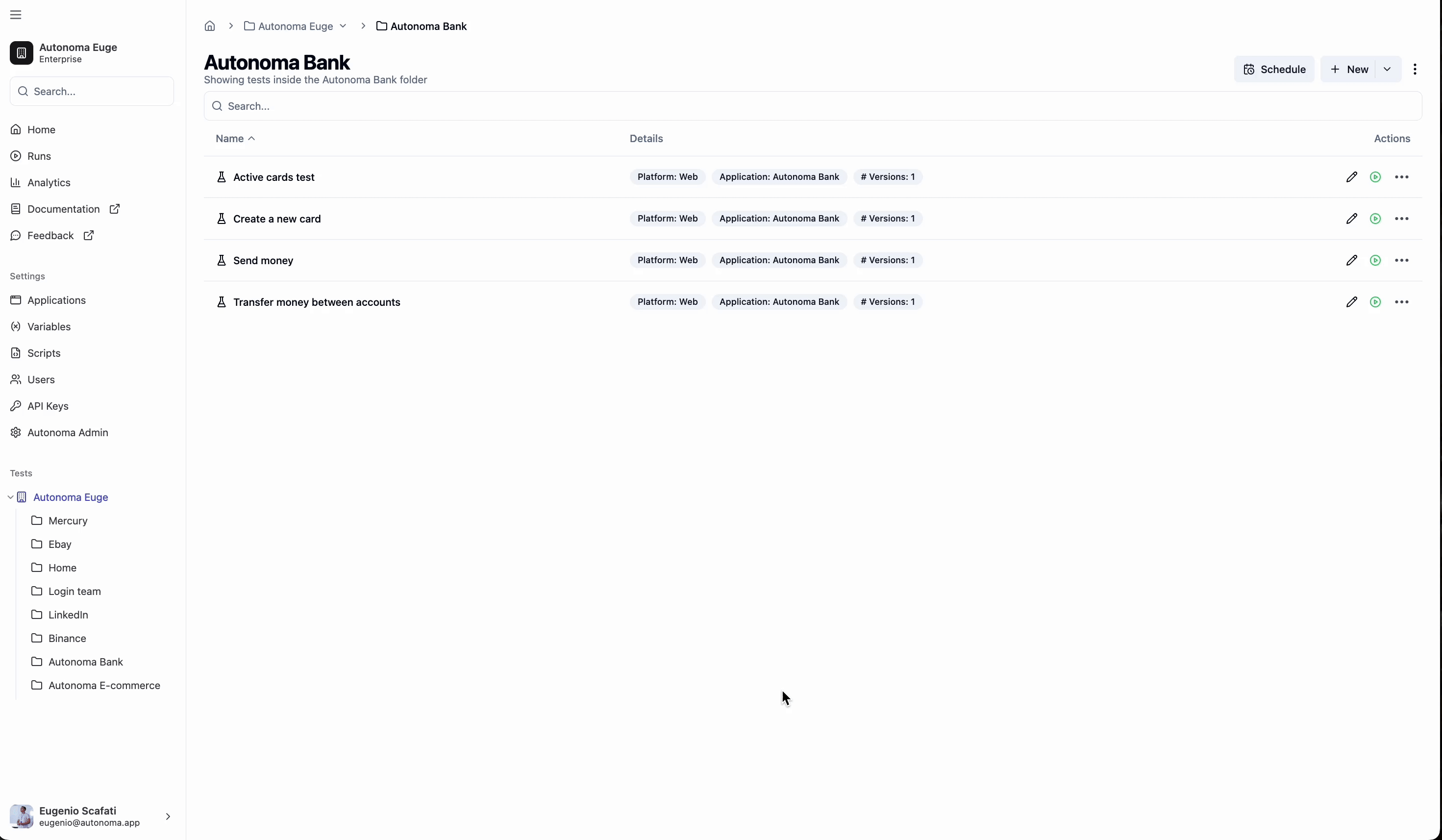Edit the Active cards test via pencil
The height and width of the screenshot is (840, 1442).
tap(1351, 177)
